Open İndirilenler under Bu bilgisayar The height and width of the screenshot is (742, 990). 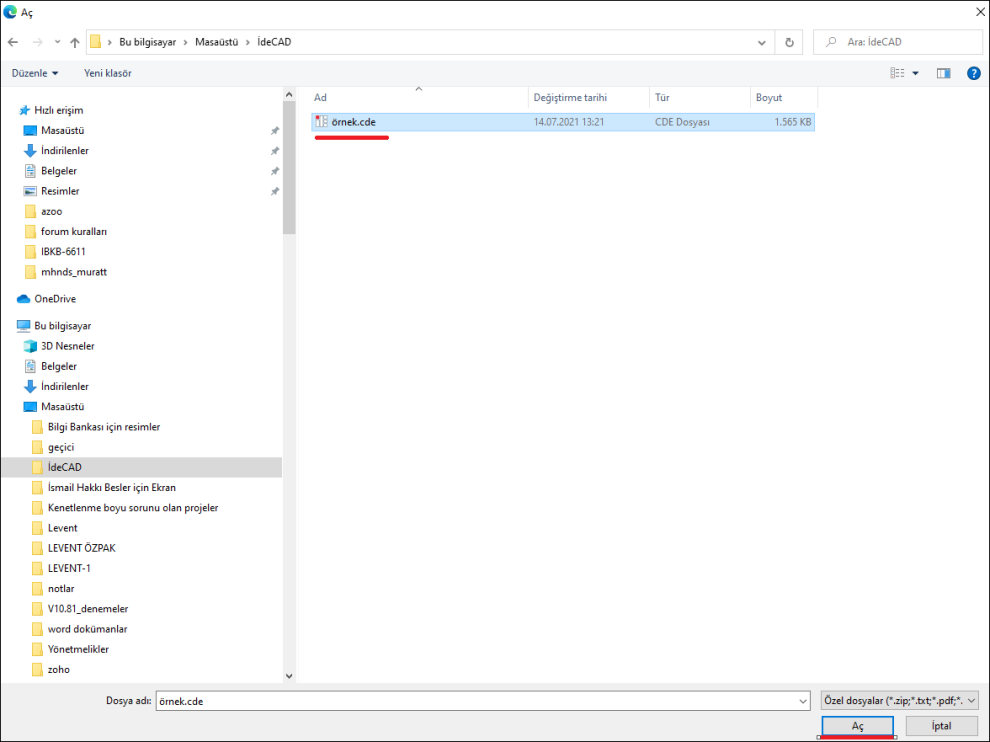[64, 386]
